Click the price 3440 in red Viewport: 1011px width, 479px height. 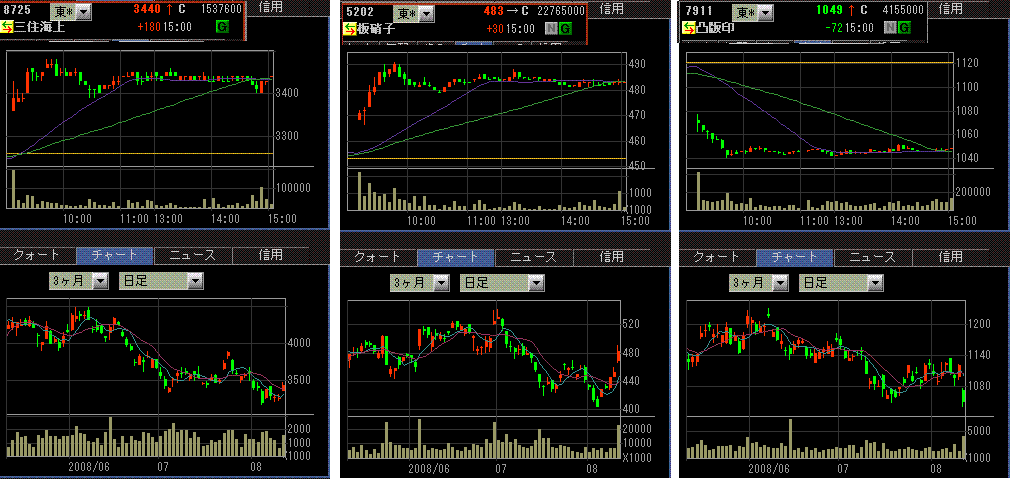point(148,10)
